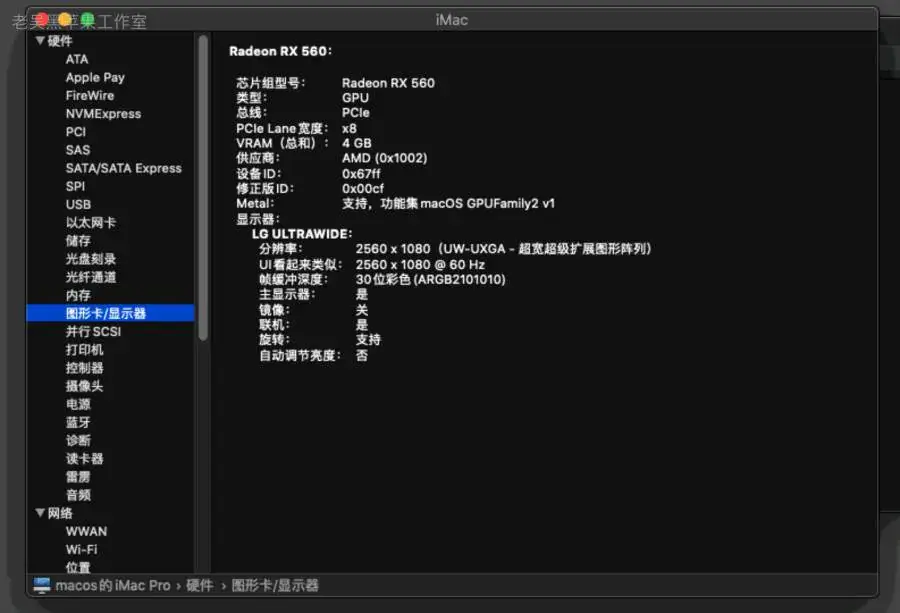Click 图形卡/显示器 breadcrumb in path bar

275,585
